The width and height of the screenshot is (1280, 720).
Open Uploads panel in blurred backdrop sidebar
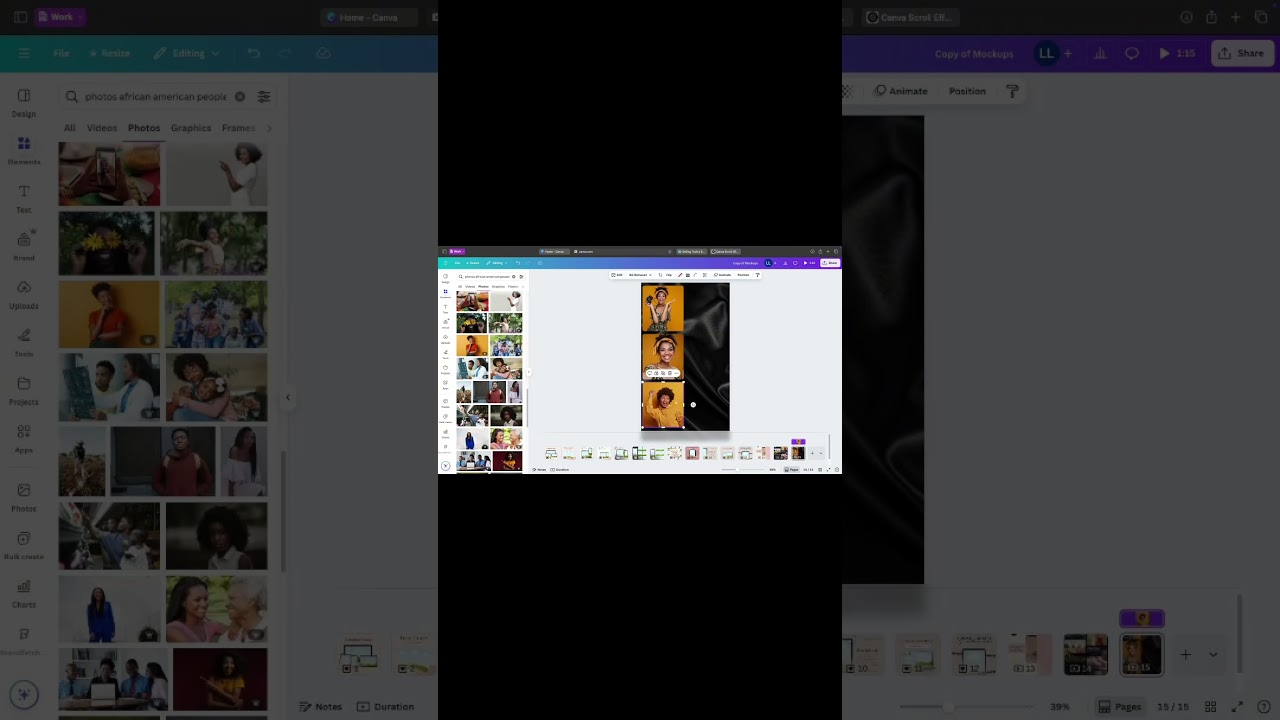click(24, 294)
